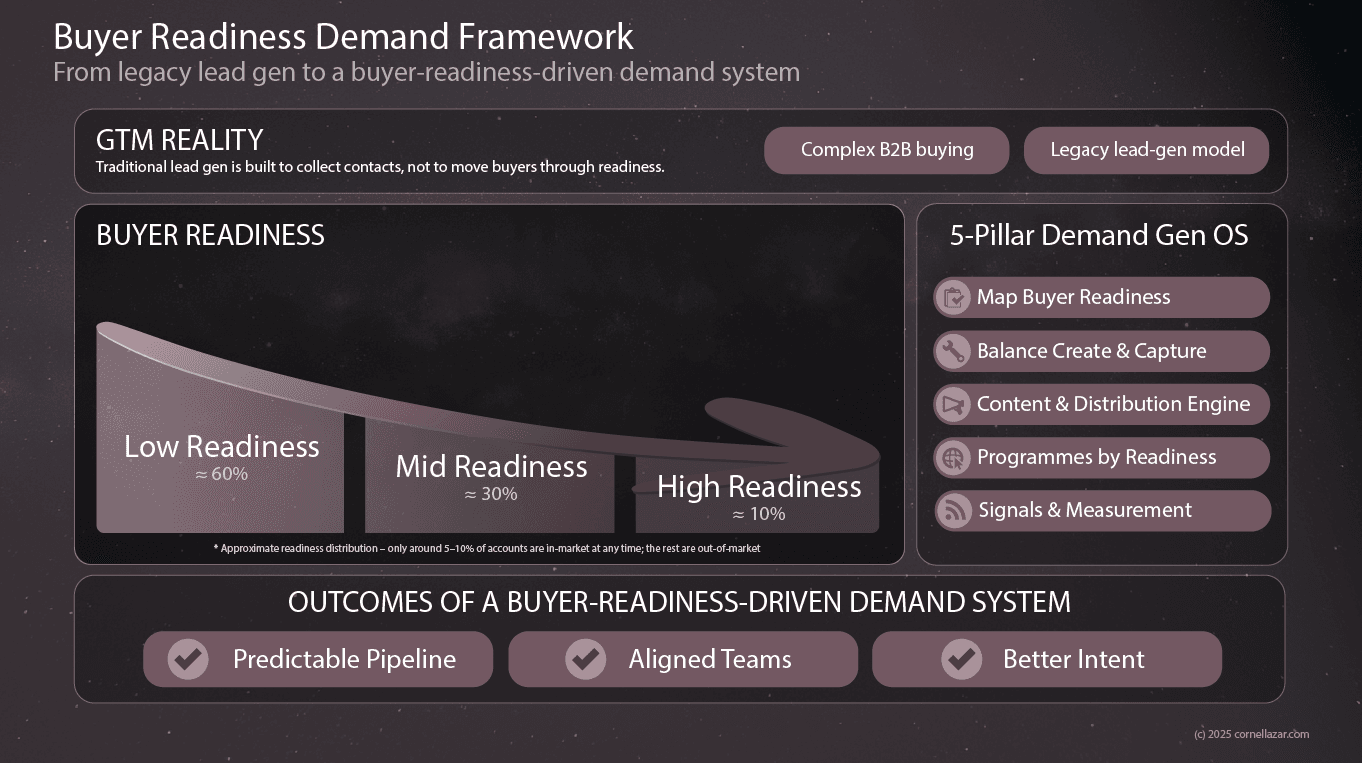Image resolution: width=1362 pixels, height=763 pixels.
Task: Click the Buyer Readiness Demand Framework title
Action: [343, 37]
